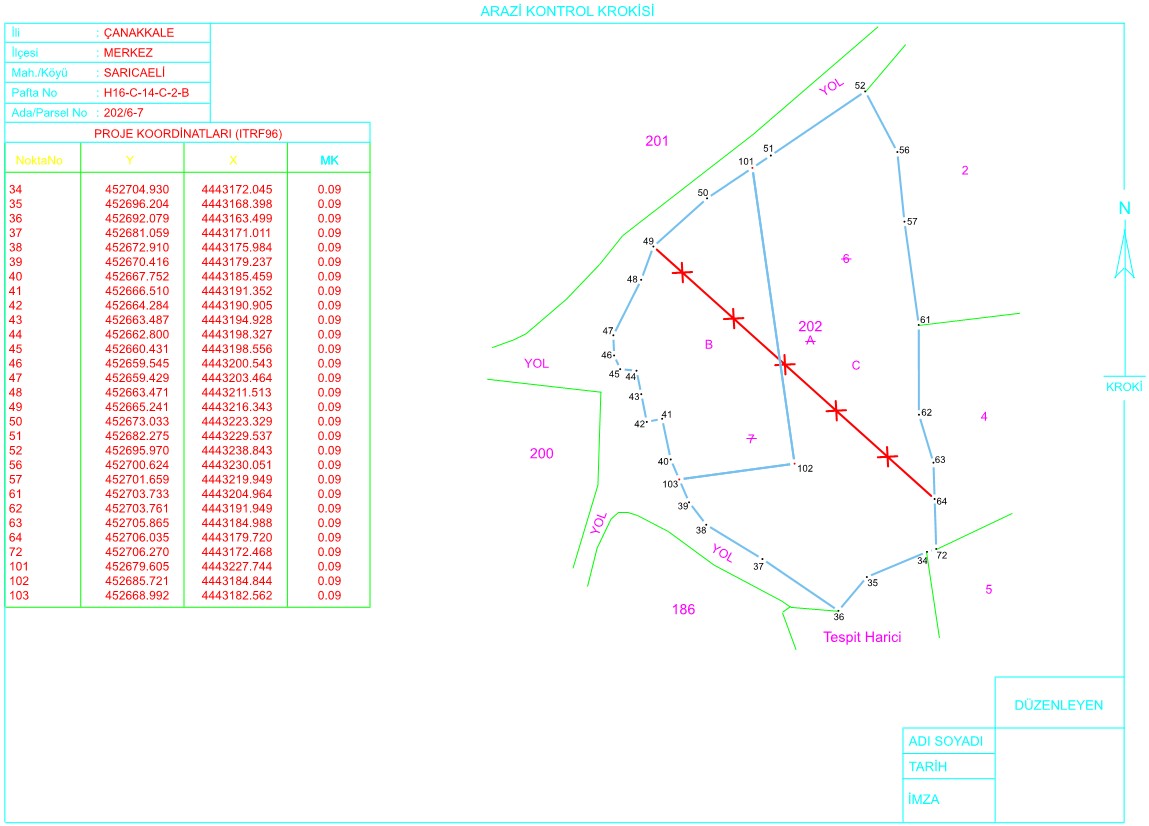Click the red cross marker nearest point 64
The width and height of the screenshot is (1149, 826).
887,456
